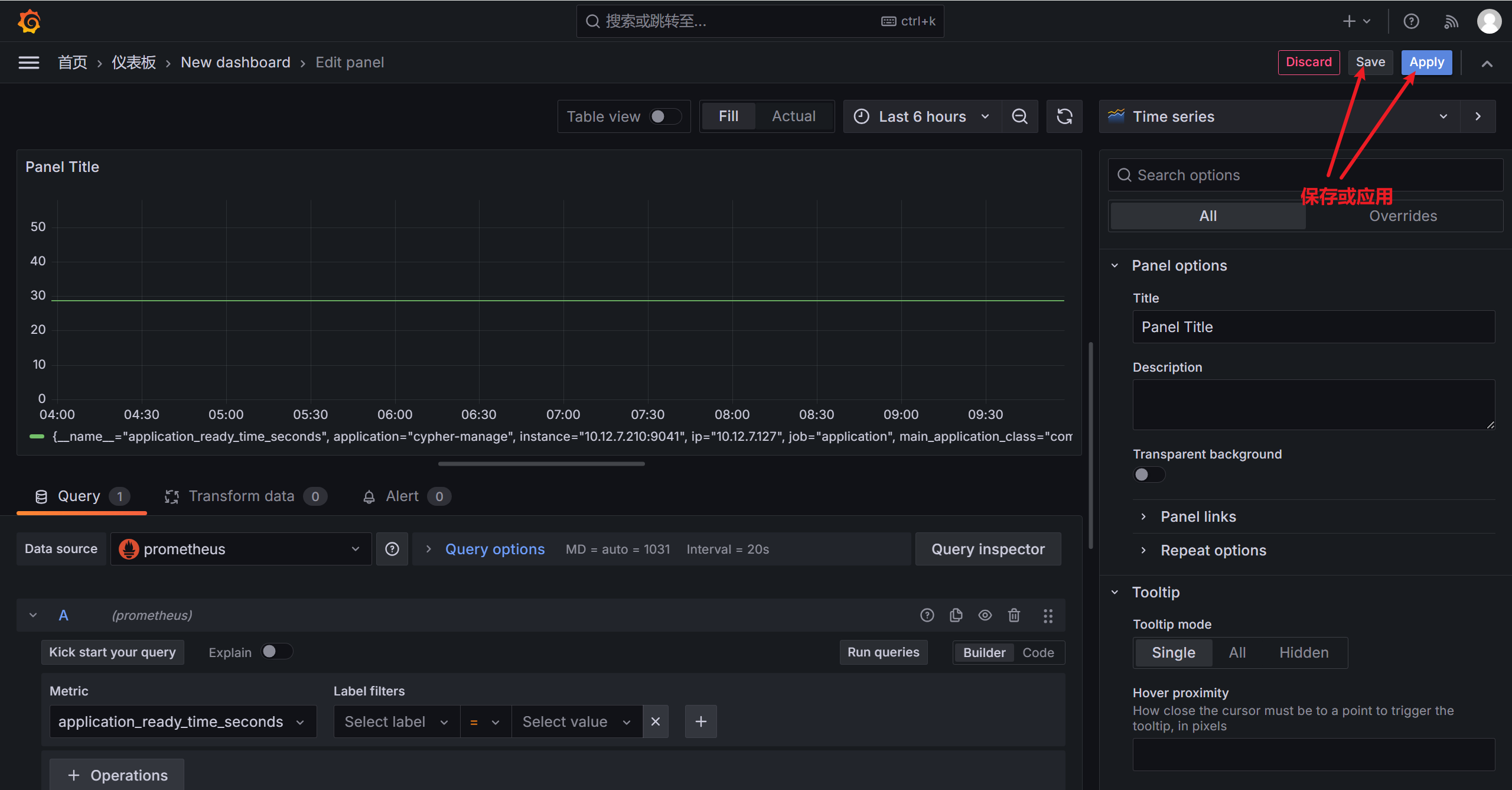Open the prometheus data source dropdown
The width and height of the screenshot is (1512, 790).
pyautogui.click(x=241, y=549)
